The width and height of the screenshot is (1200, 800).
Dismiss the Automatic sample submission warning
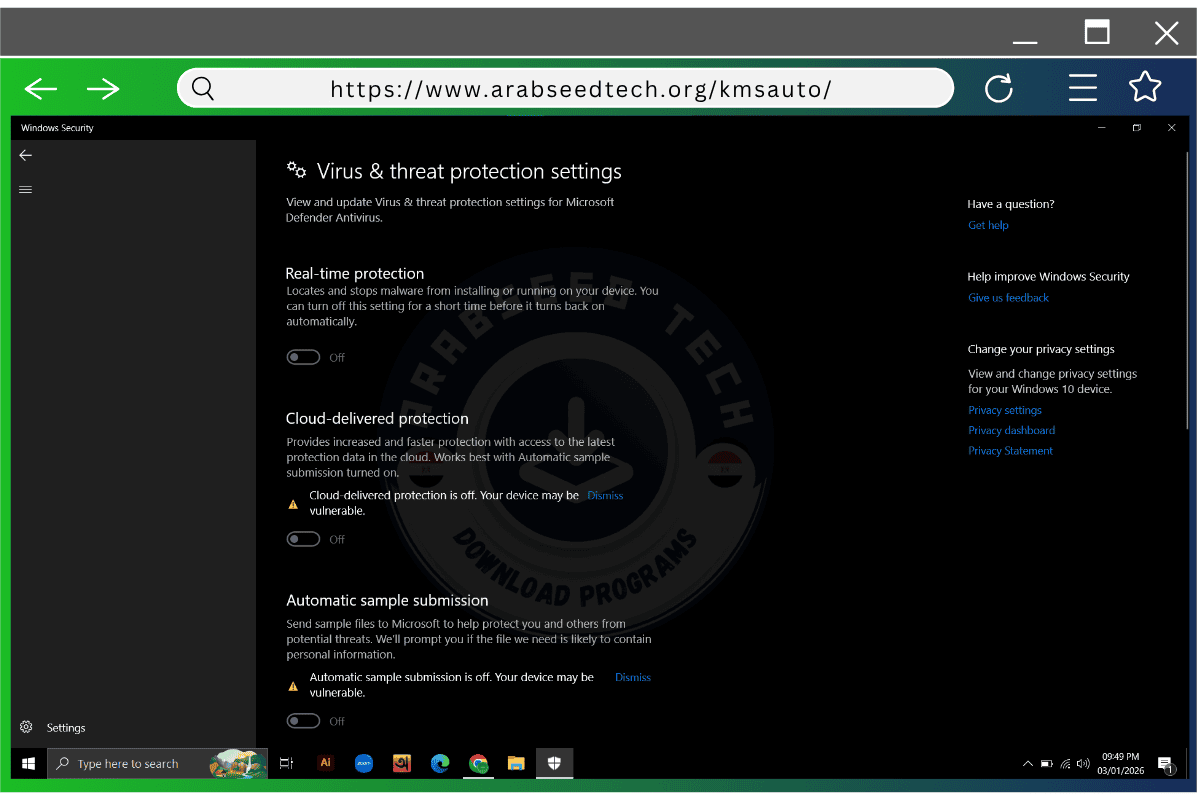pyautogui.click(x=633, y=677)
